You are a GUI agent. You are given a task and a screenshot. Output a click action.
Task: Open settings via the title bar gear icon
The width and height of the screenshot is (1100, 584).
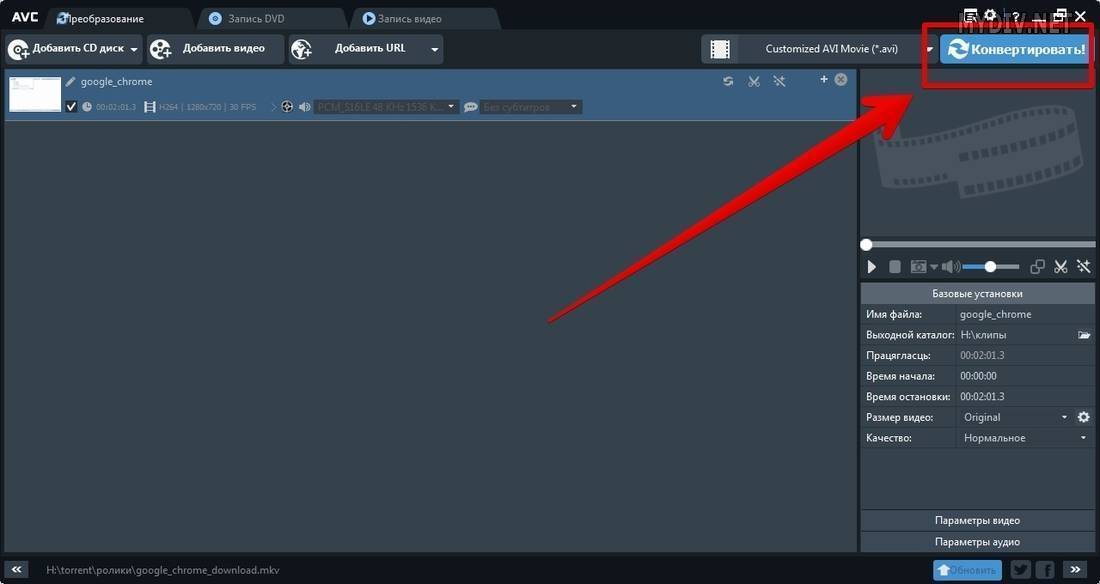pyautogui.click(x=991, y=15)
